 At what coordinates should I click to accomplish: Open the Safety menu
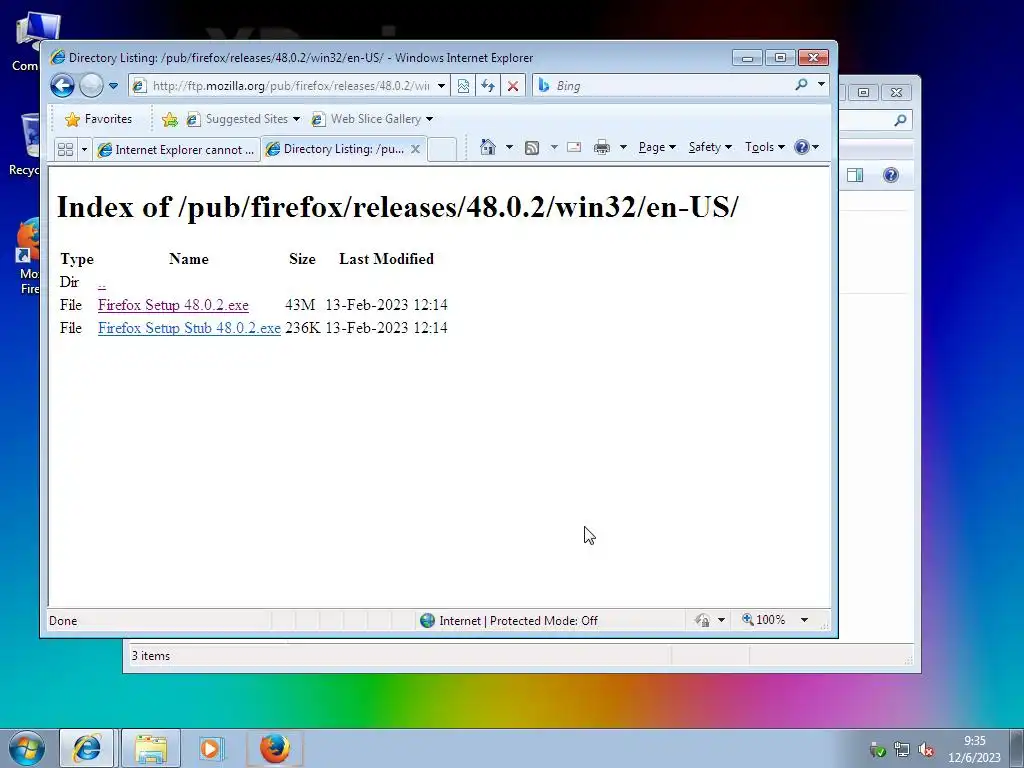coord(710,147)
